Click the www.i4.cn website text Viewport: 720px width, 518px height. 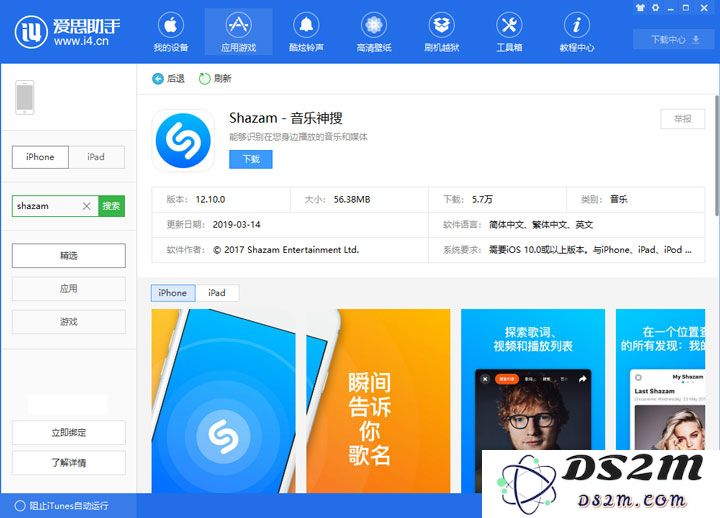tap(81, 41)
